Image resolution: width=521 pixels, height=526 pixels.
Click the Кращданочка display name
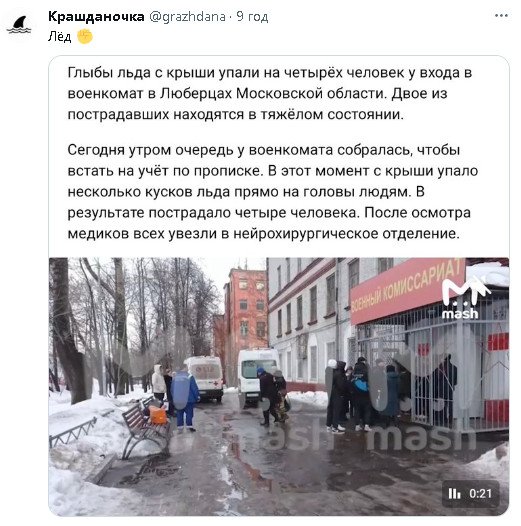pos(96,16)
